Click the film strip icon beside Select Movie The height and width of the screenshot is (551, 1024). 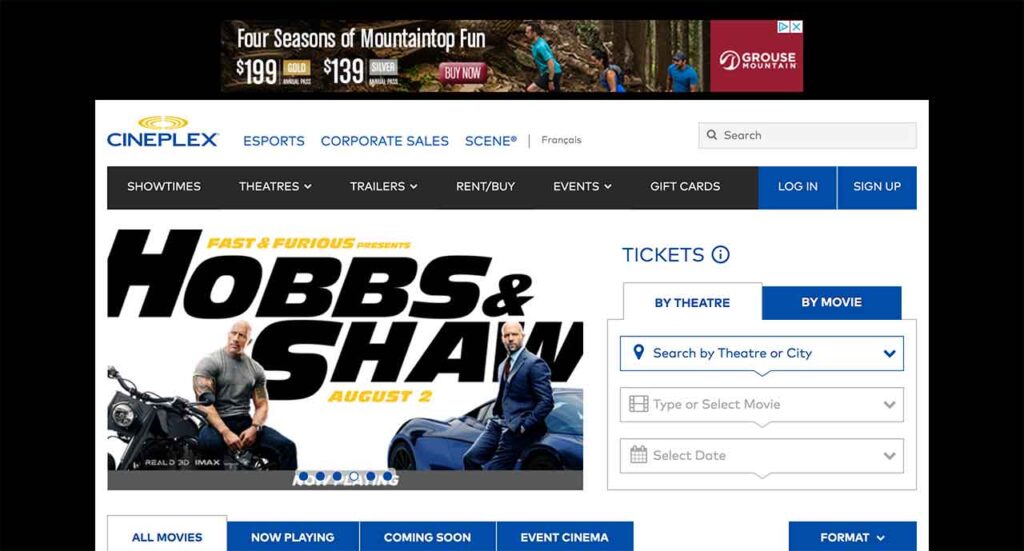[638, 404]
